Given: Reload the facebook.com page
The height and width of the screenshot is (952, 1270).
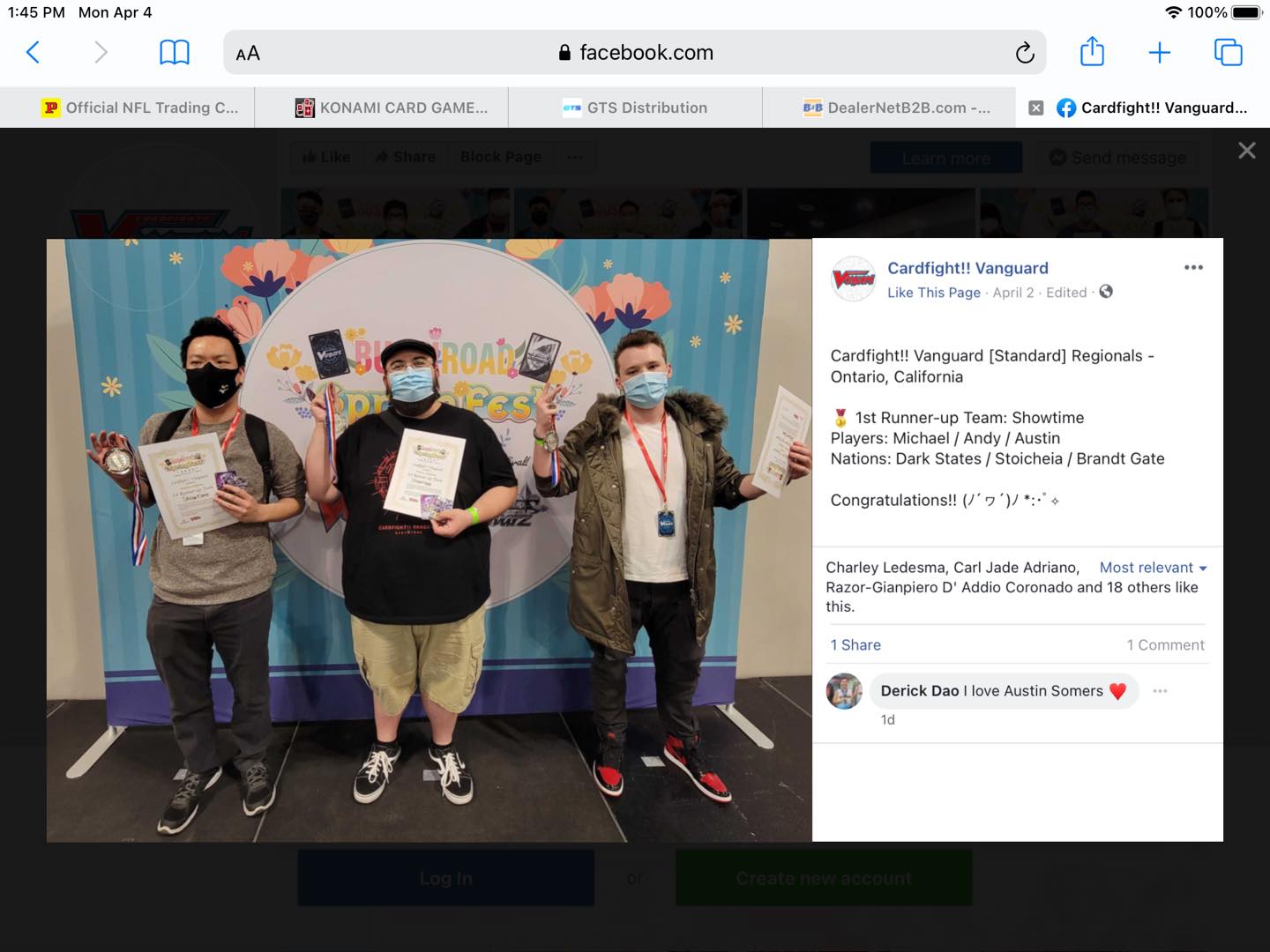Looking at the screenshot, I should tap(1024, 53).
